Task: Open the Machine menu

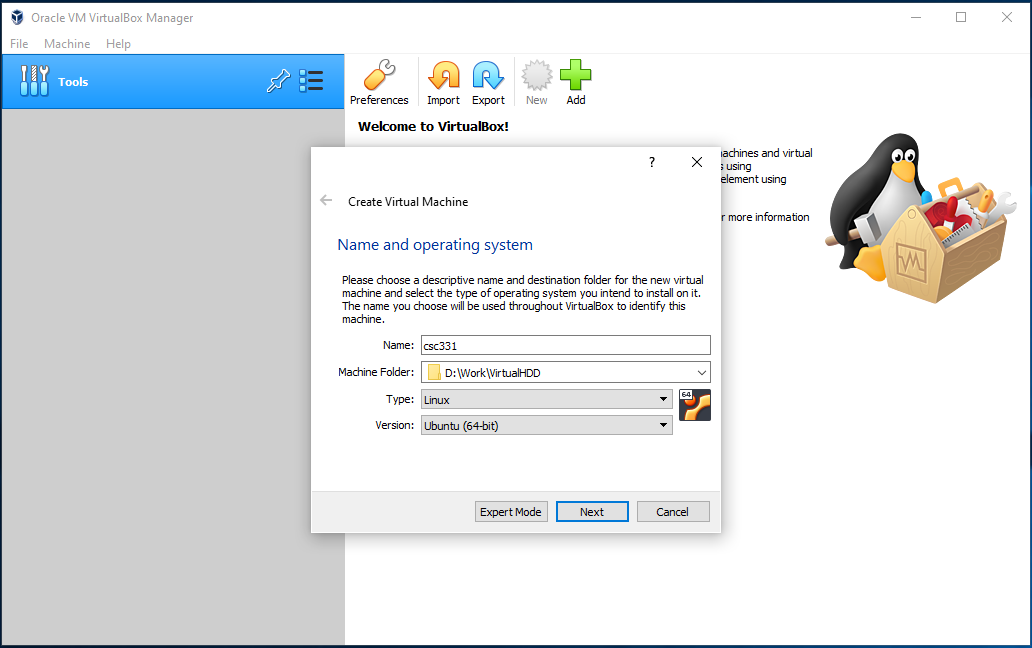Action: coord(67,43)
